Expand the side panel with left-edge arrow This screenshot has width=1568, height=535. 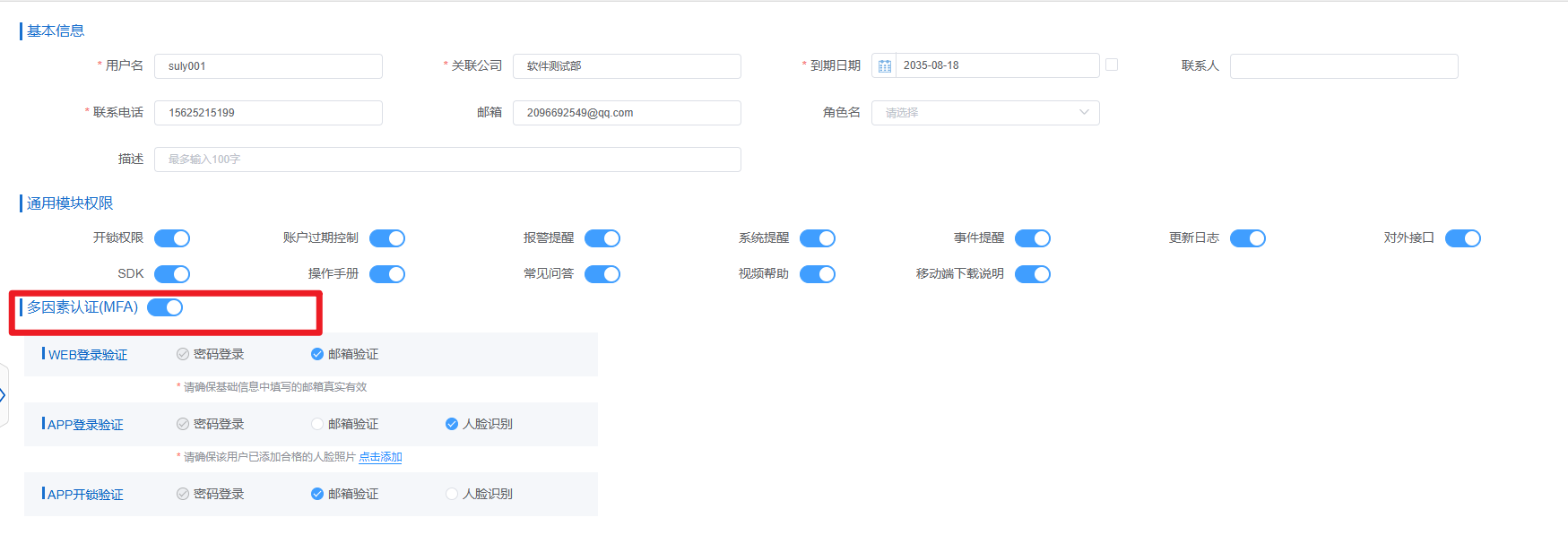pyautogui.click(x=4, y=395)
